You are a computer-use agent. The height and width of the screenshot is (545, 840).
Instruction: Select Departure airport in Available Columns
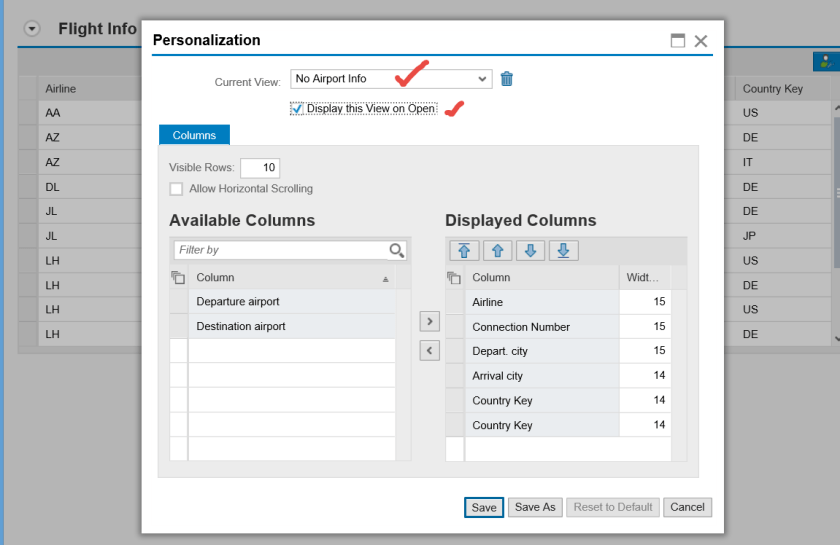pos(238,302)
